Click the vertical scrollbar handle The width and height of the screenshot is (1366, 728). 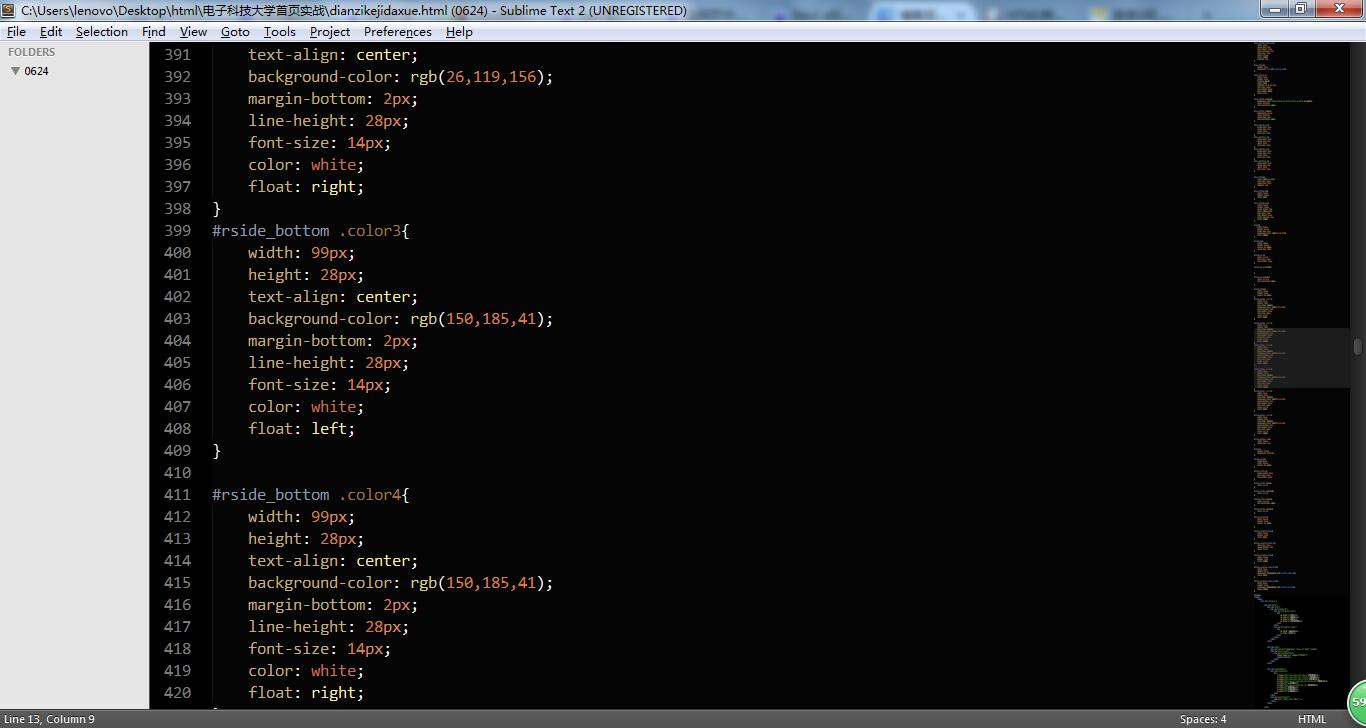1358,347
